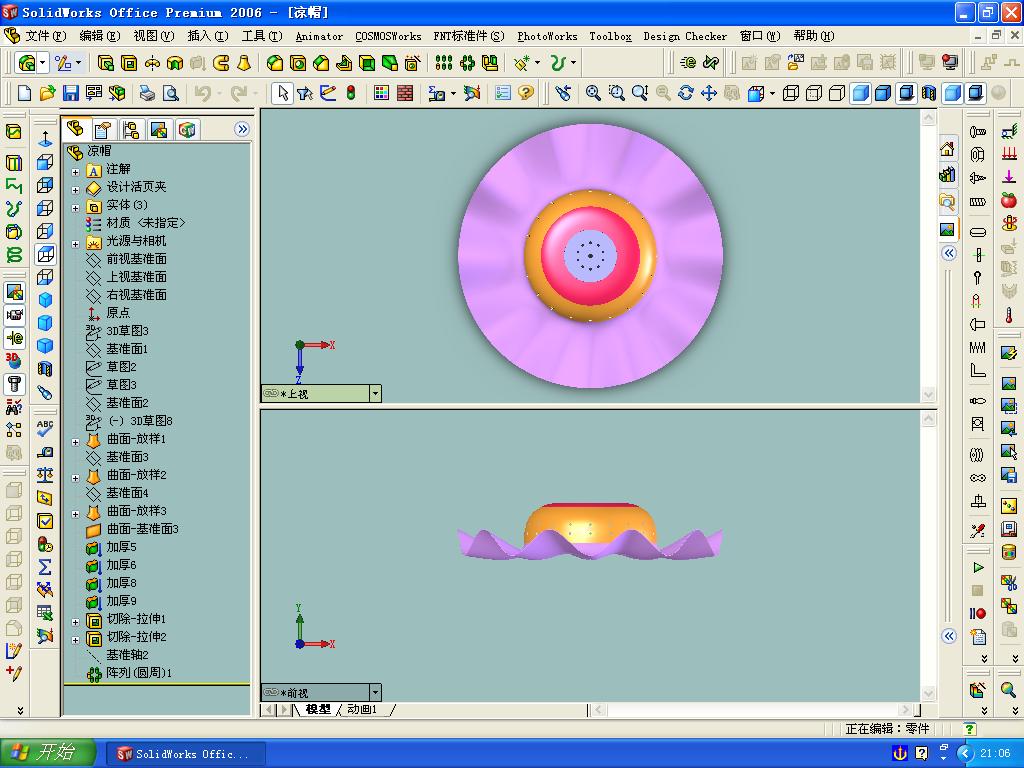1024x768 pixels.
Task: Click the Linear Pattern feature icon
Action: coord(444,63)
